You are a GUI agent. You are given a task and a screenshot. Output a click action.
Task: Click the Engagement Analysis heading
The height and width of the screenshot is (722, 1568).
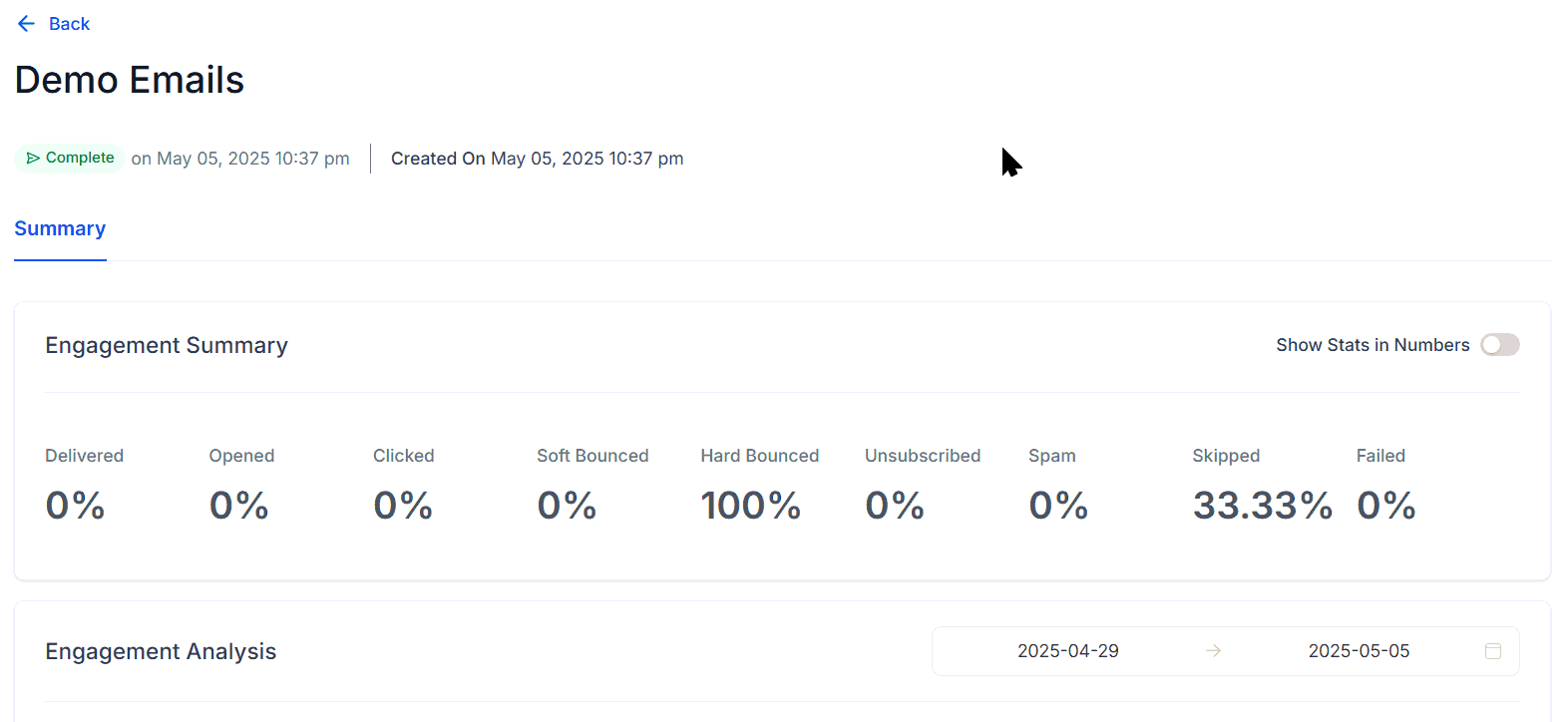click(x=161, y=651)
